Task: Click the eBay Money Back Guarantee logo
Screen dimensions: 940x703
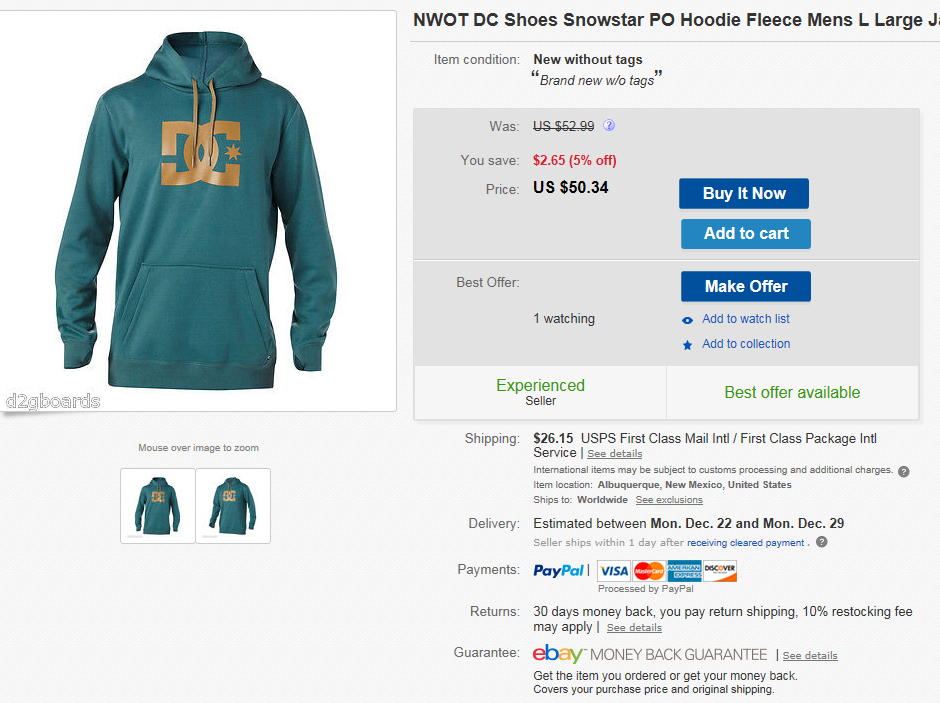Action: click(x=650, y=654)
